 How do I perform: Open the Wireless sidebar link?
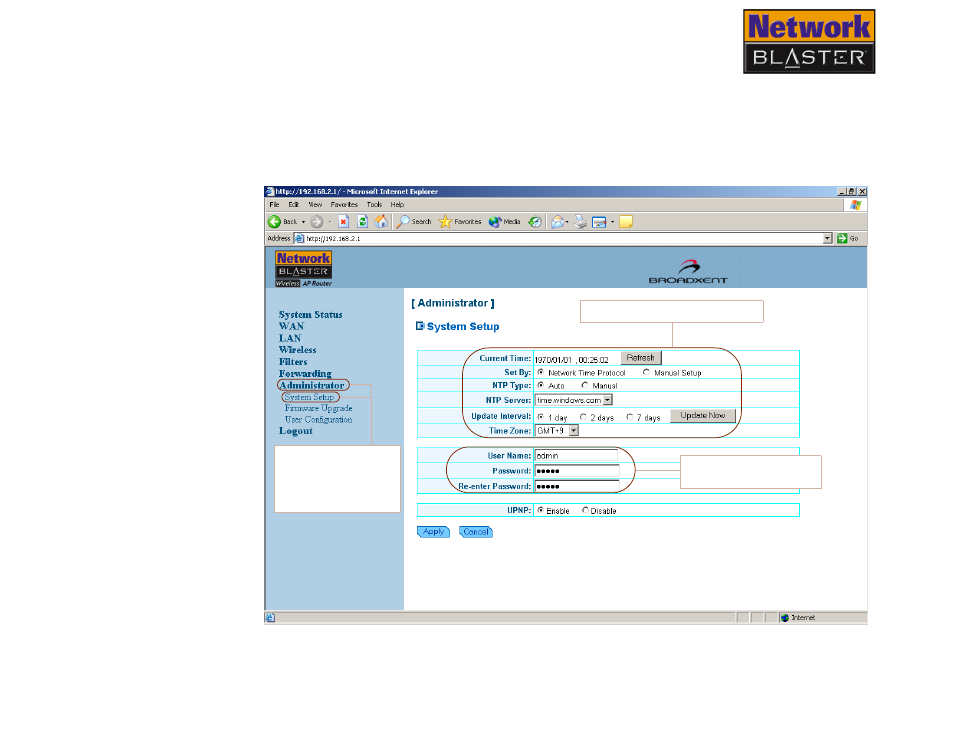coord(298,350)
